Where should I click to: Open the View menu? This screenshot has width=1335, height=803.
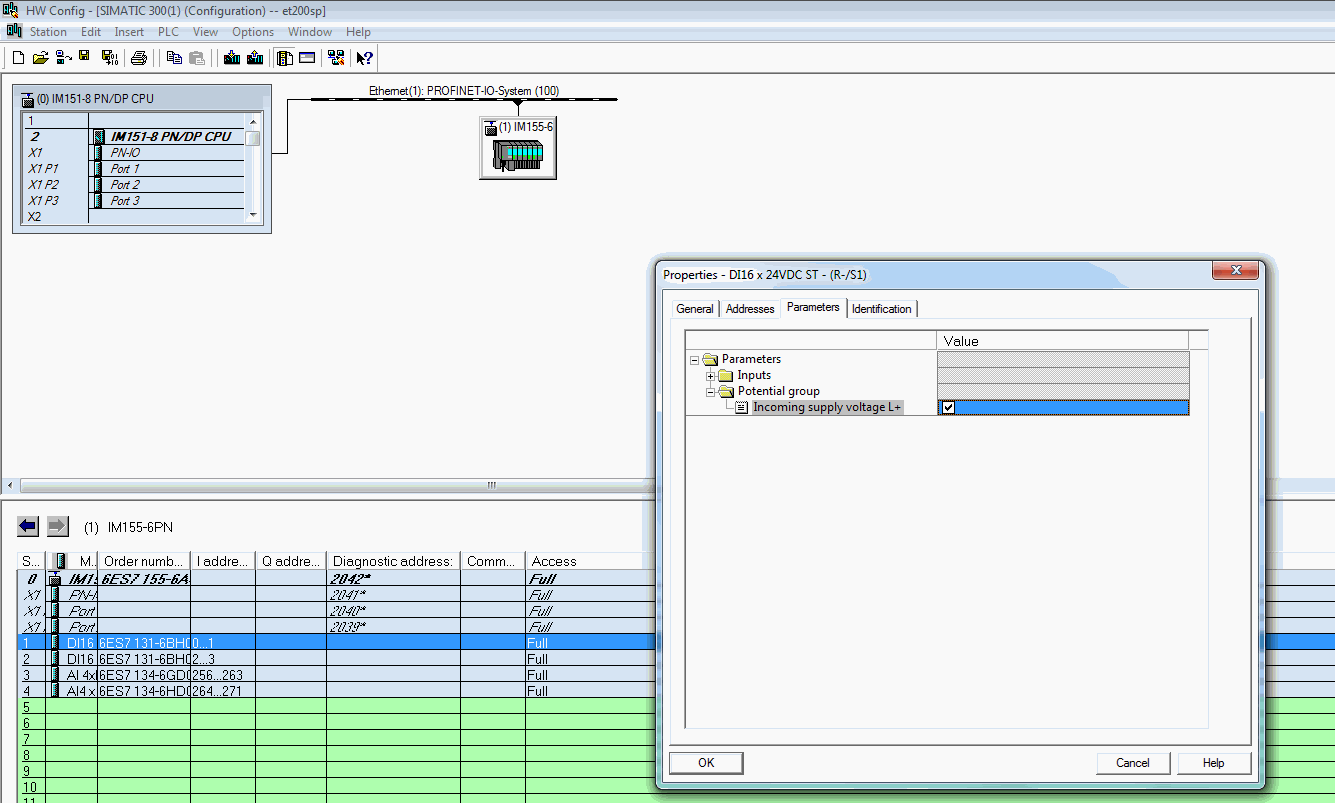205,32
